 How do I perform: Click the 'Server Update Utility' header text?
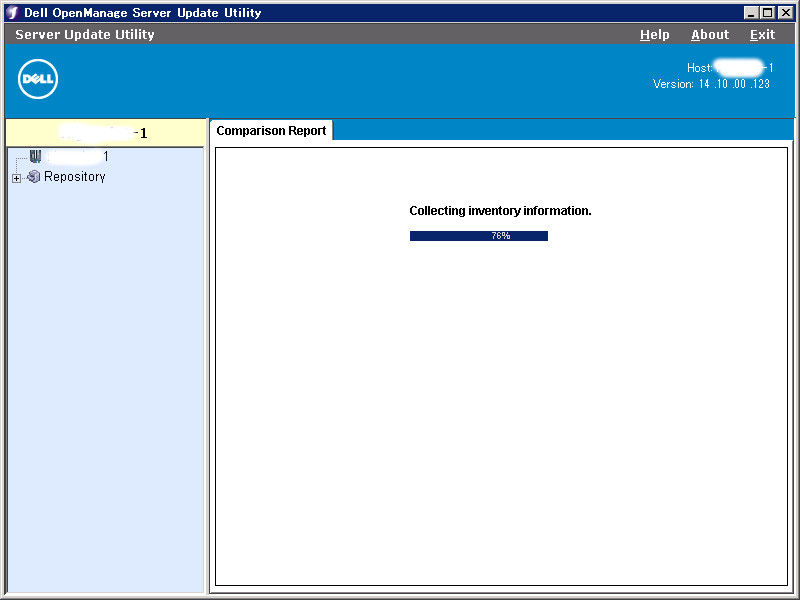click(x=85, y=35)
